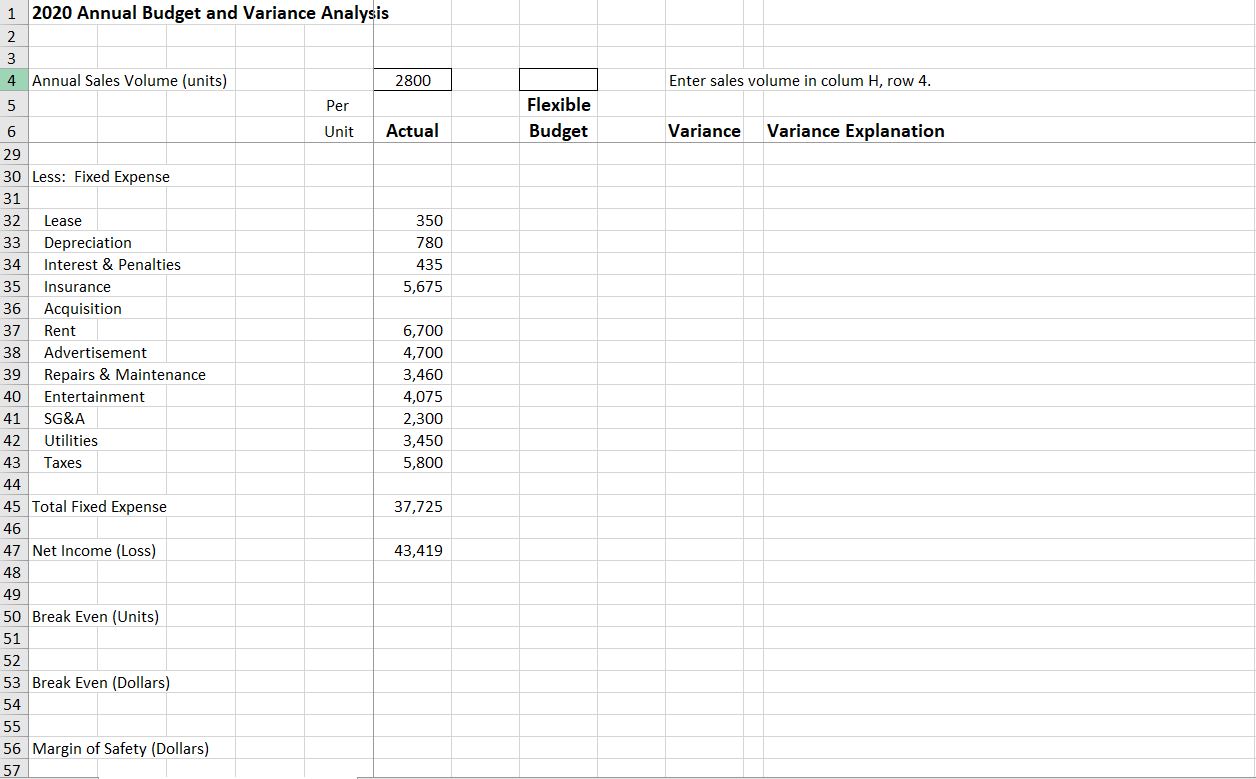Select the empty Flexible Budget entry box

coord(558,80)
